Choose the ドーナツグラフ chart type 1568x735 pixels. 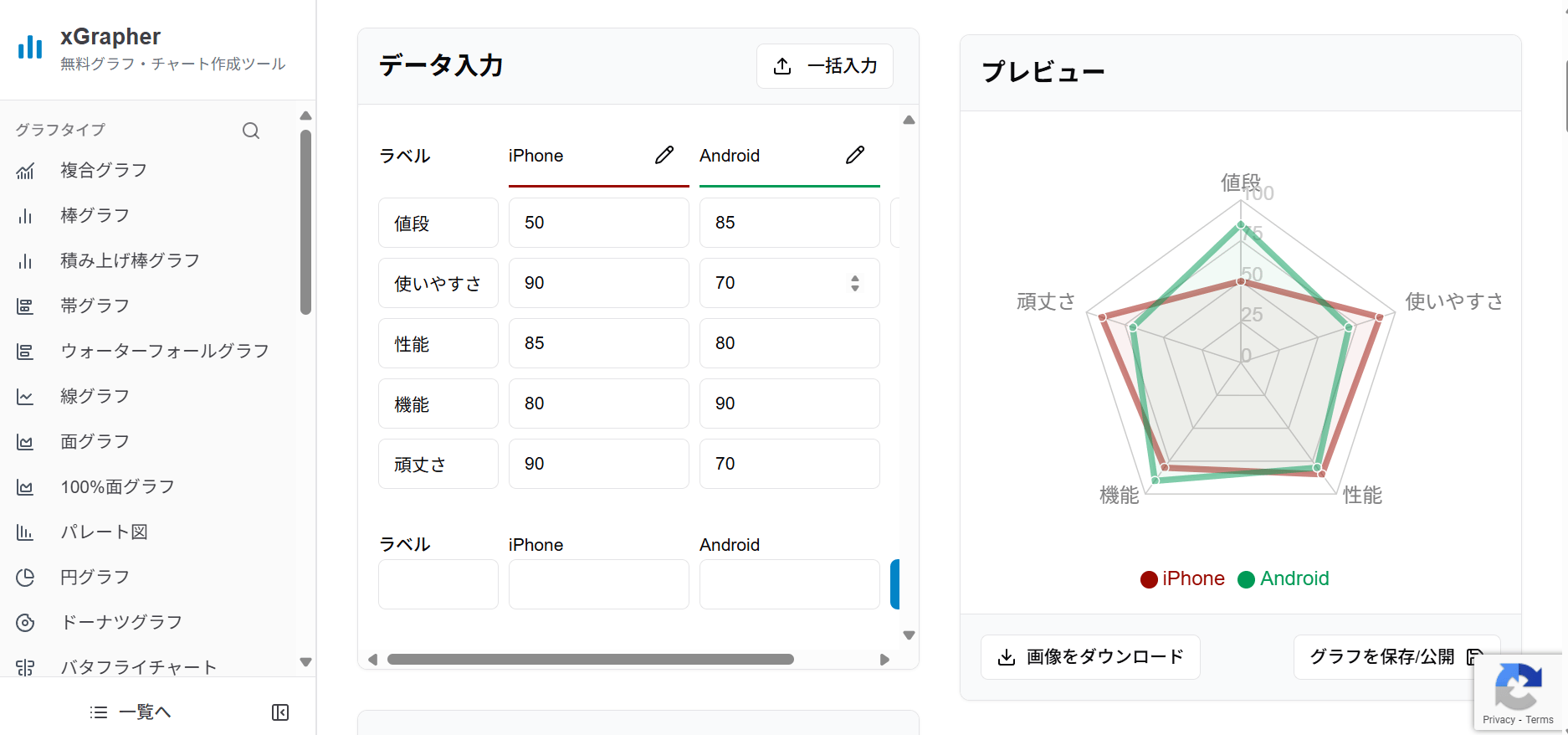[x=120, y=622]
